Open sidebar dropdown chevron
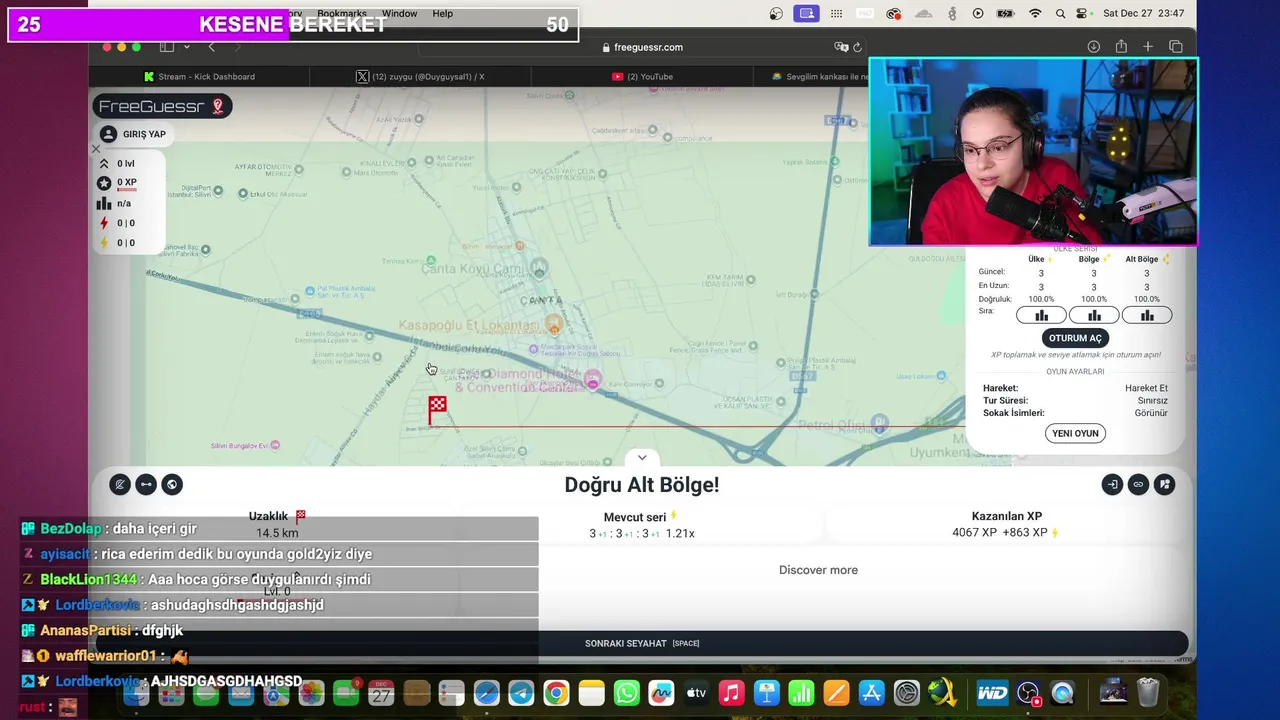Viewport: 1280px width, 720px height. pyautogui.click(x=185, y=47)
